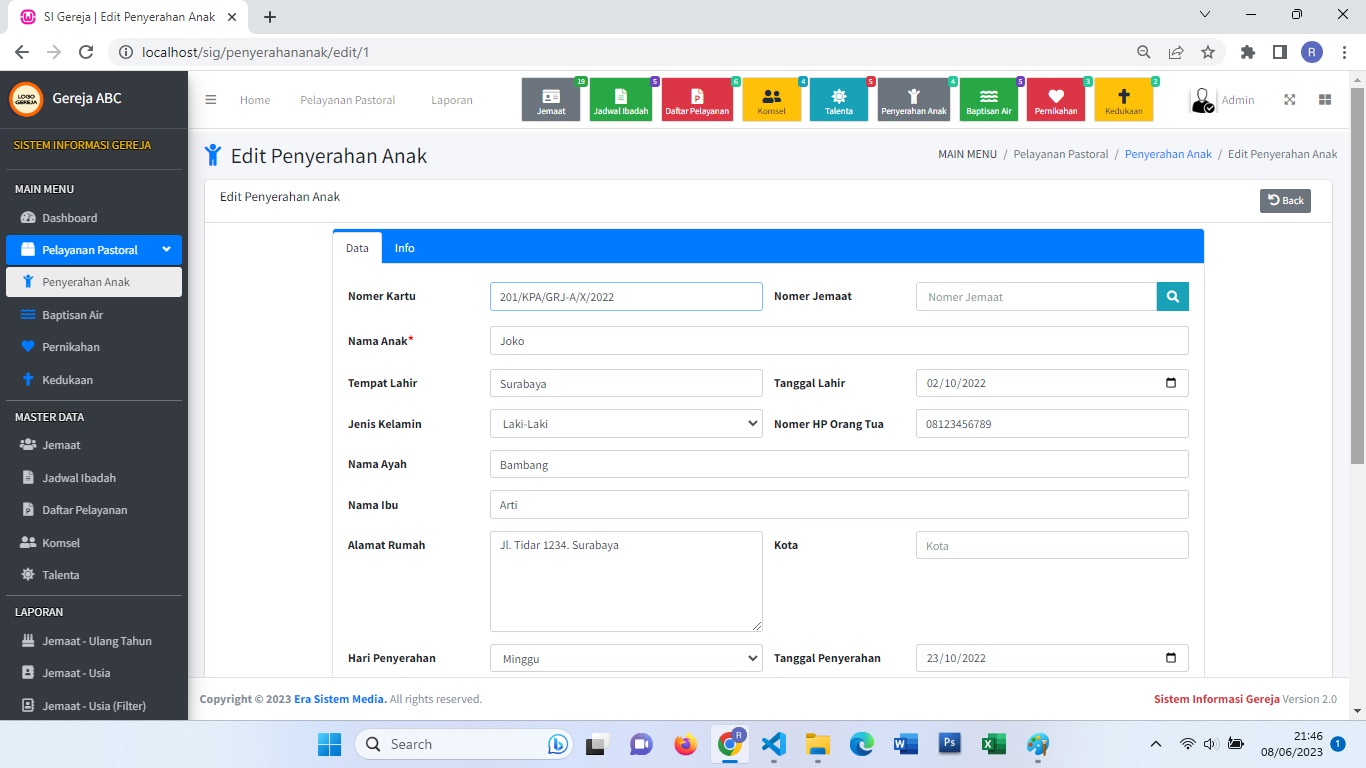
Task: Switch to the Info tab
Action: [x=404, y=248]
